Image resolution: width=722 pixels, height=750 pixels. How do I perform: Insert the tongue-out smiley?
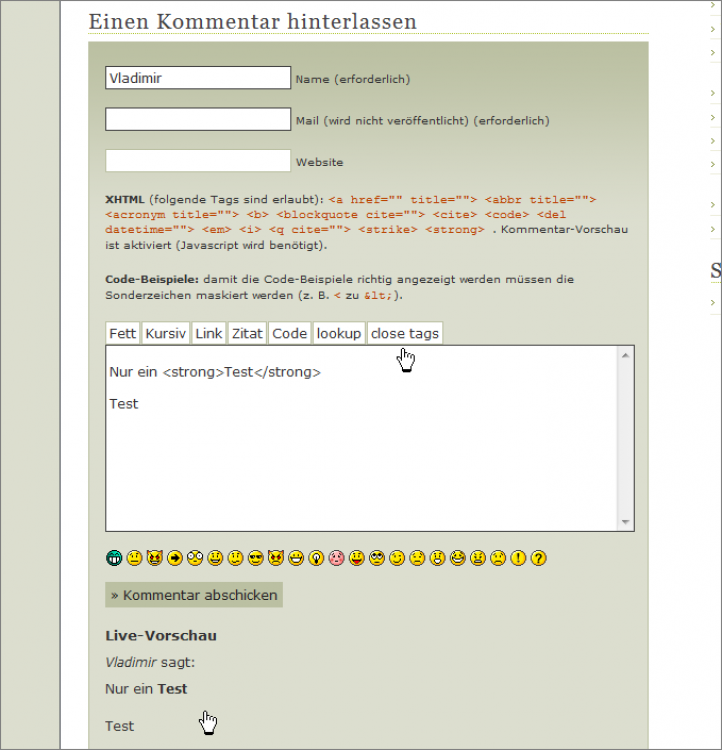(357, 558)
